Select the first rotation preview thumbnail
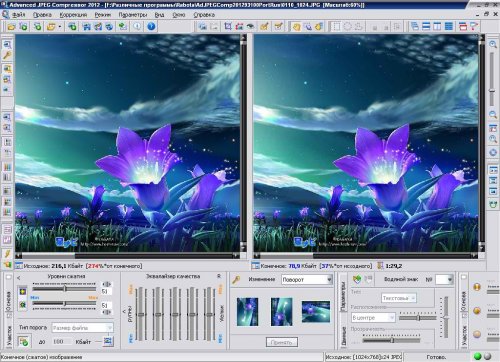500x362 pixels. pyautogui.click(x=247, y=312)
